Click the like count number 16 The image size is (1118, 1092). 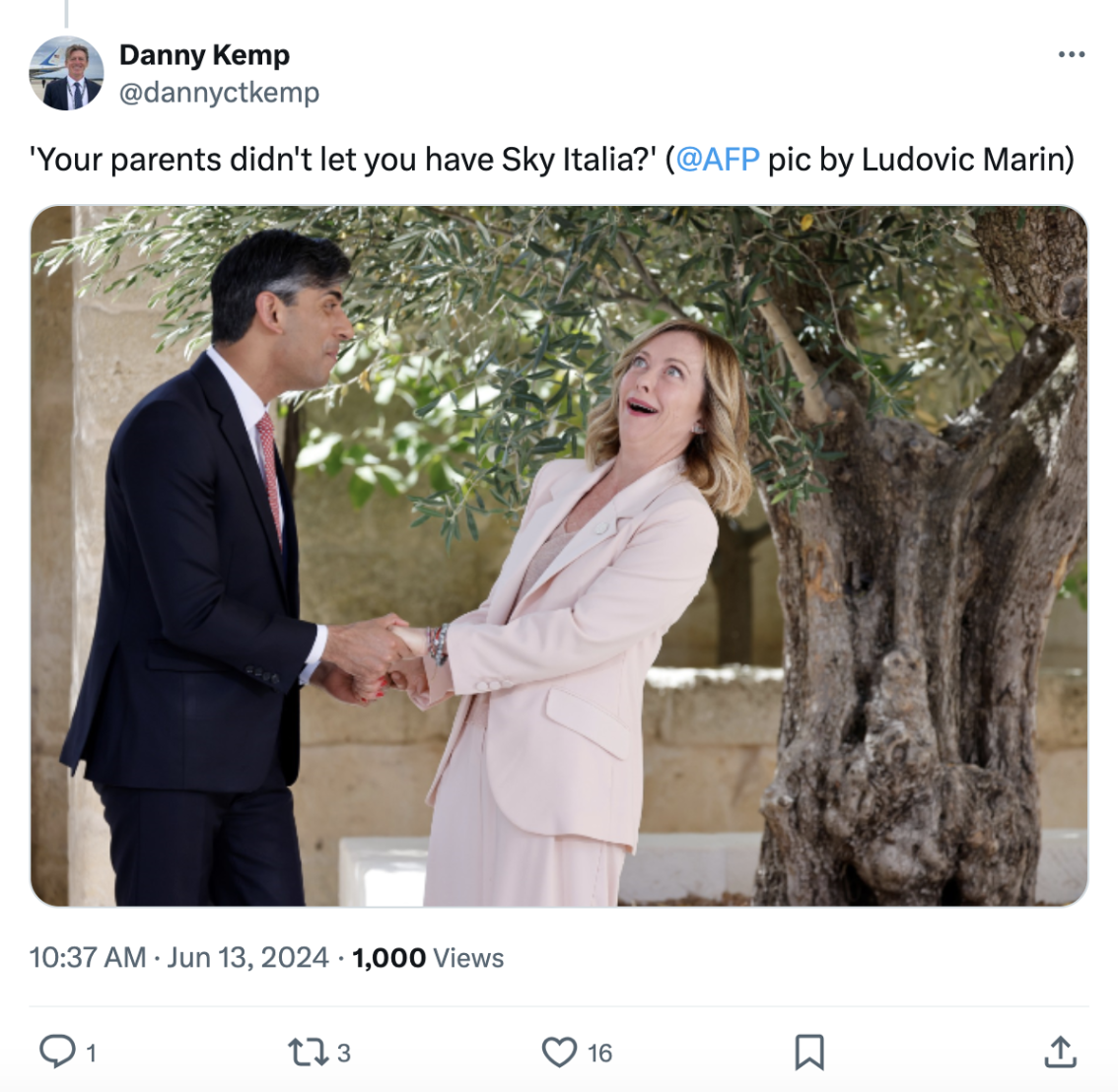599,1054
